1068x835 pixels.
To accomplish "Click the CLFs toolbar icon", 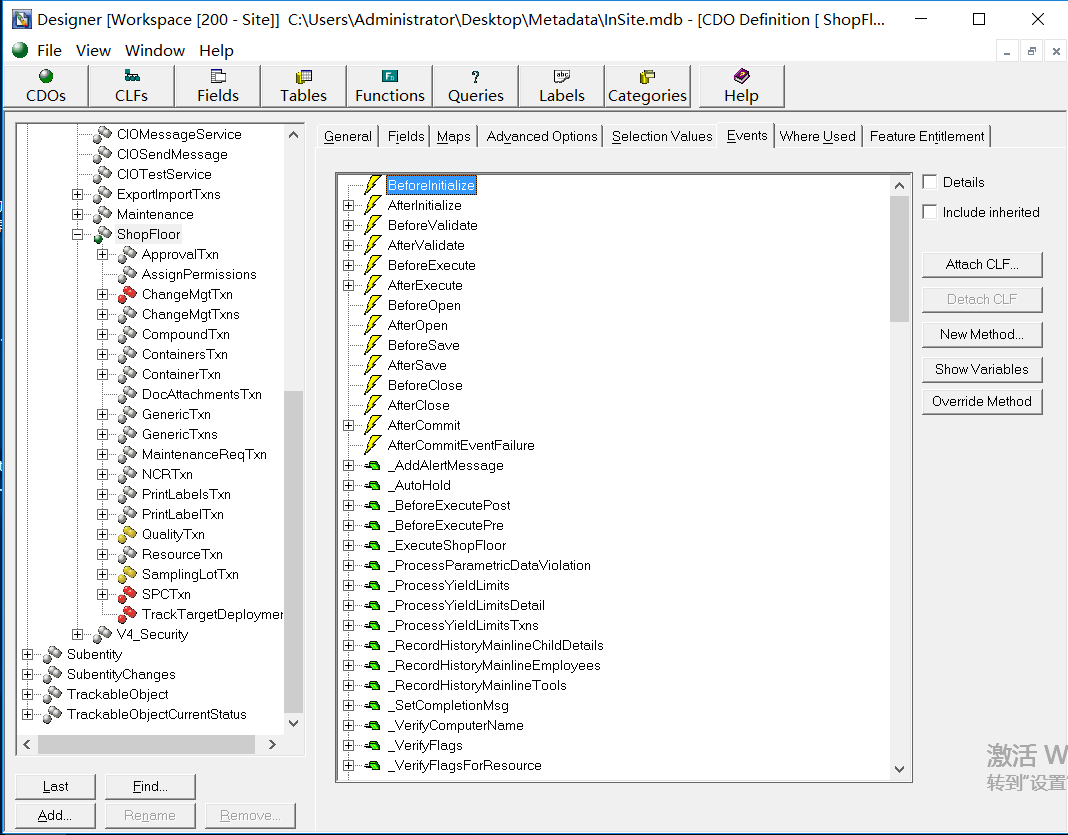I will click(131, 86).
